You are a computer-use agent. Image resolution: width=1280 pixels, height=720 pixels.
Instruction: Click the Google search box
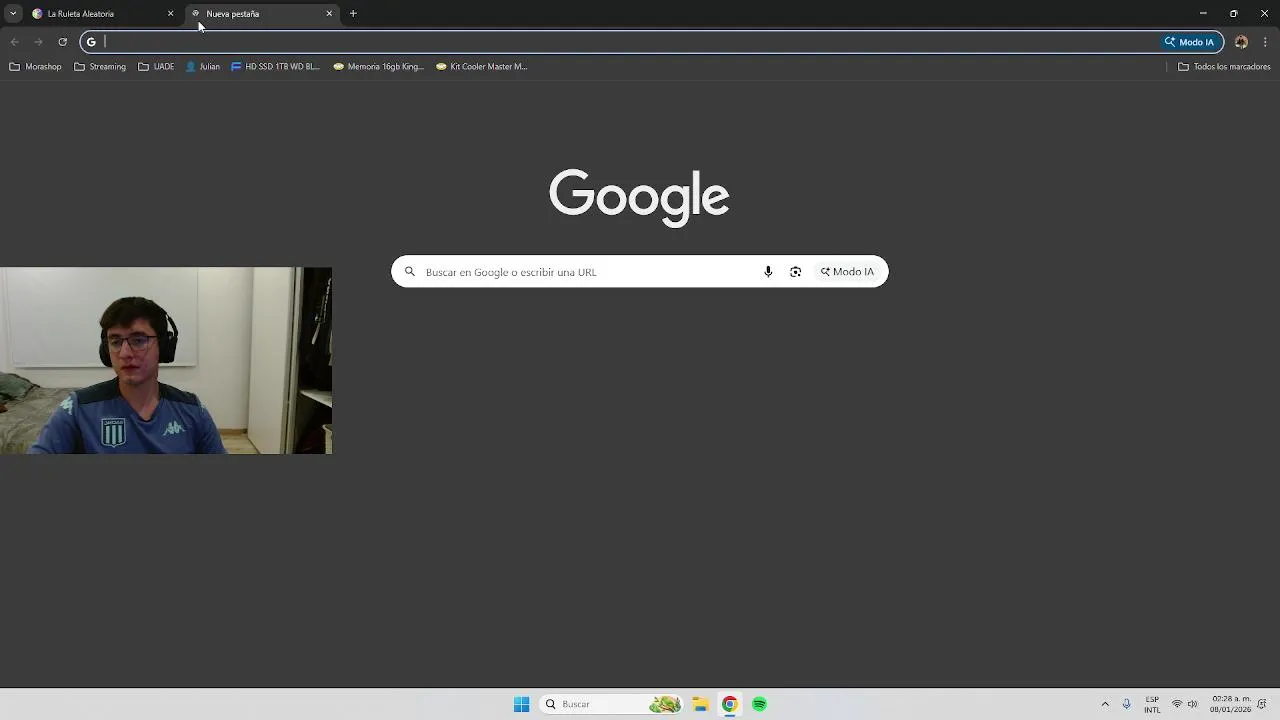point(640,272)
